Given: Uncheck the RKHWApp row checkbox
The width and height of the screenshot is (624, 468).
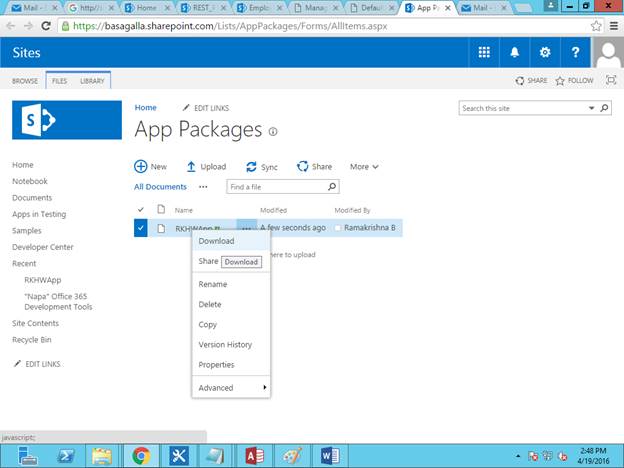Looking at the screenshot, I should (x=140, y=228).
